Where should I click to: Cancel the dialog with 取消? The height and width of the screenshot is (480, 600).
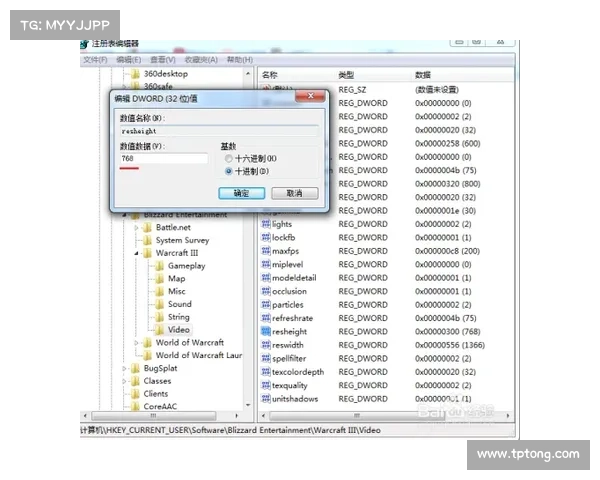click(x=295, y=193)
